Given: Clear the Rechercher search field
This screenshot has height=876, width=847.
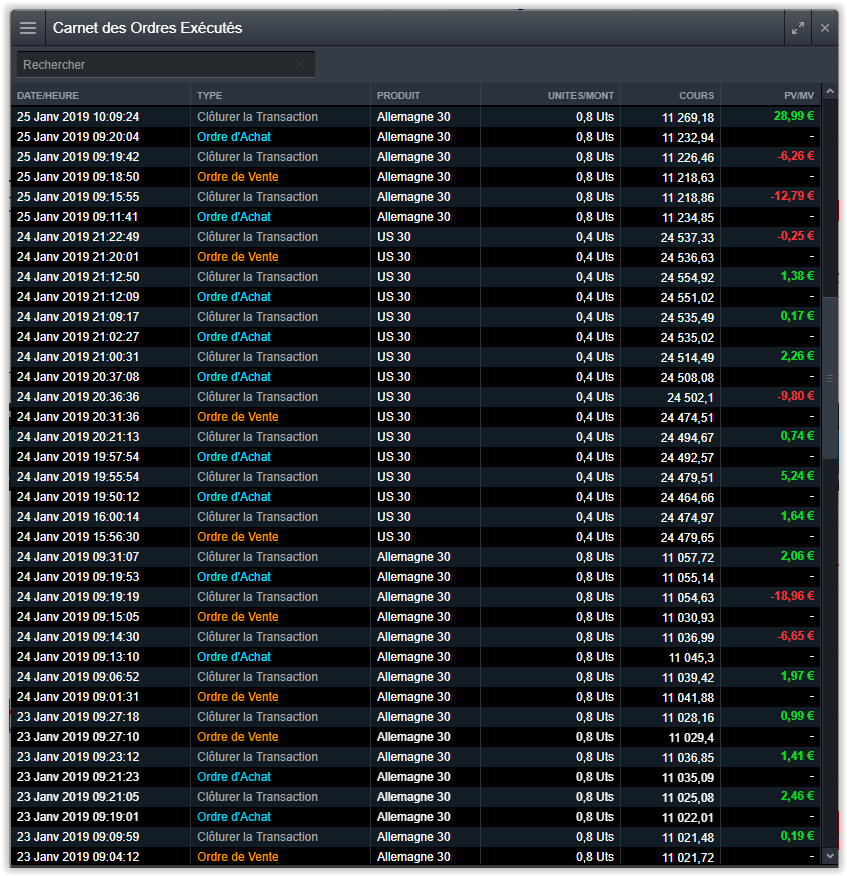Looking at the screenshot, I should [300, 65].
